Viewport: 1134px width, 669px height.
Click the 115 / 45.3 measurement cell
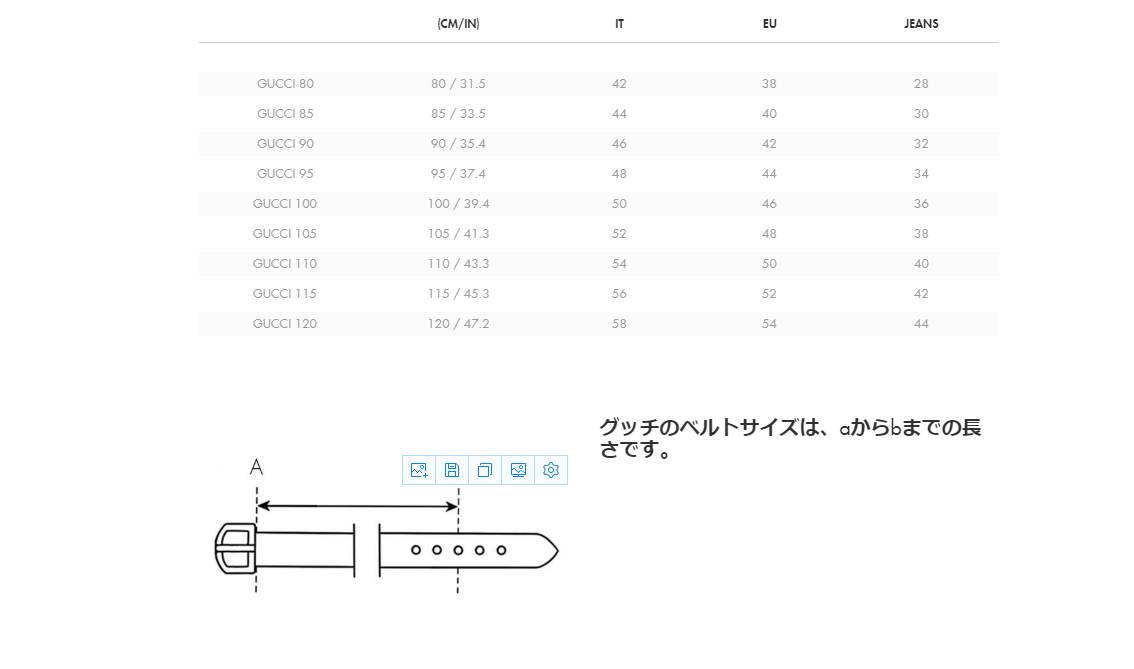[x=458, y=294]
